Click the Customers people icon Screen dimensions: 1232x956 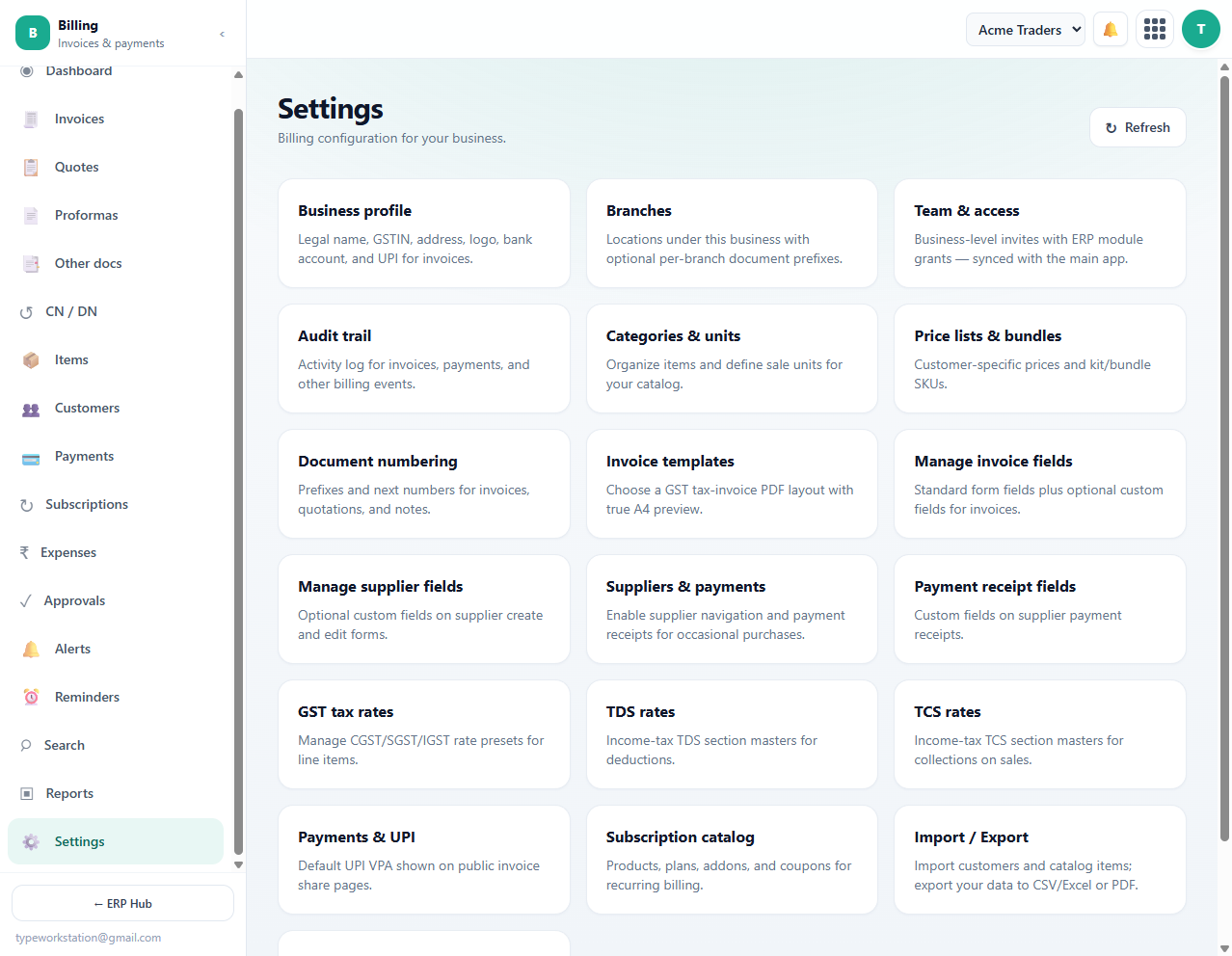(x=31, y=409)
